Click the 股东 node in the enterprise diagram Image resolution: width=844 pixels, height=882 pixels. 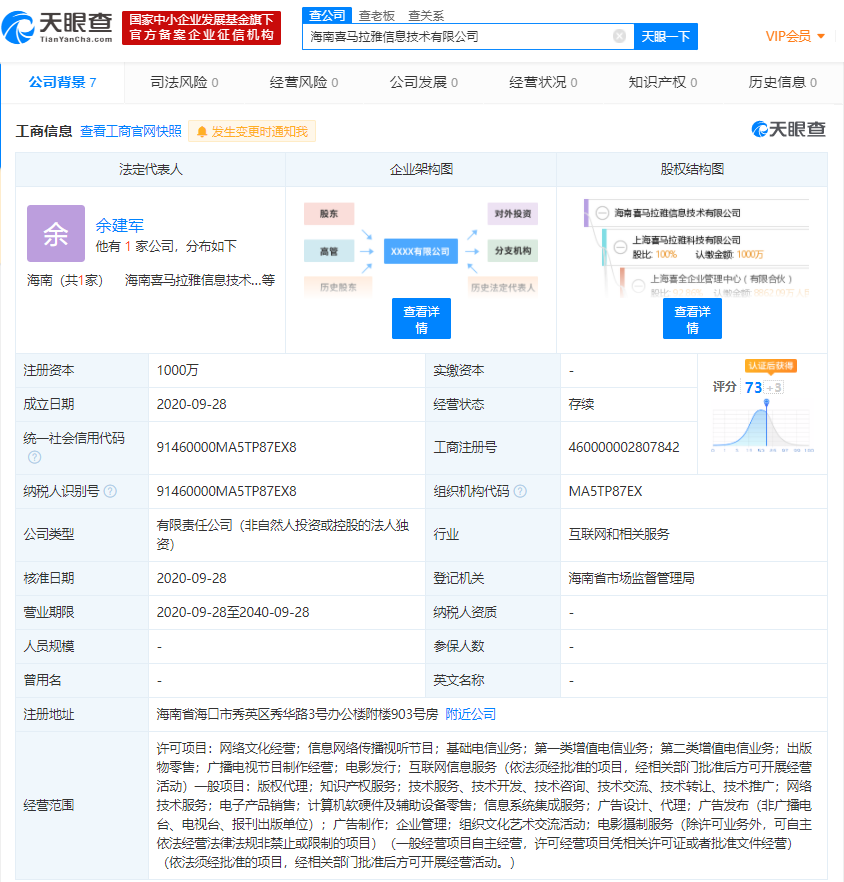331,215
